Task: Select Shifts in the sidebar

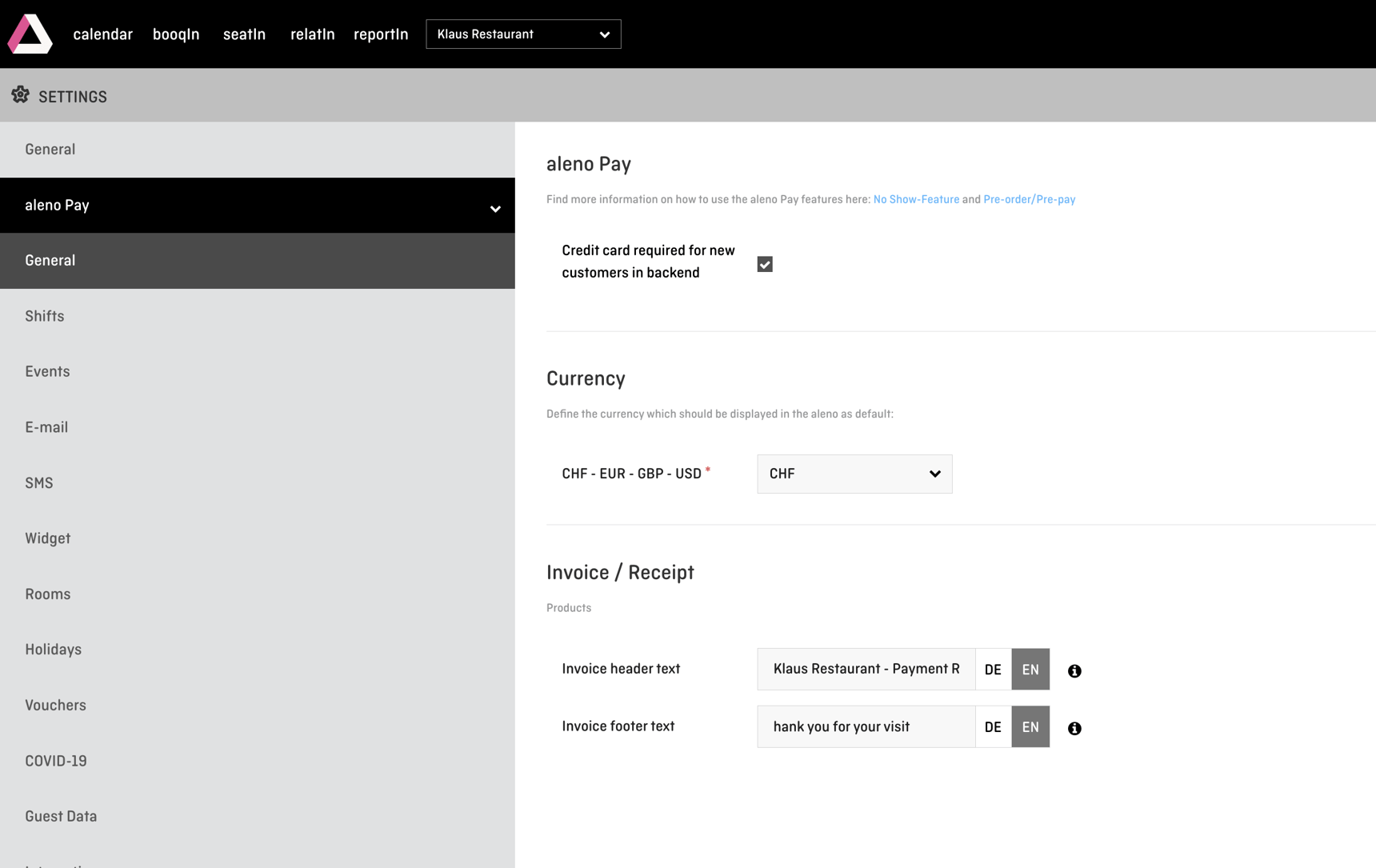Action: (x=44, y=316)
